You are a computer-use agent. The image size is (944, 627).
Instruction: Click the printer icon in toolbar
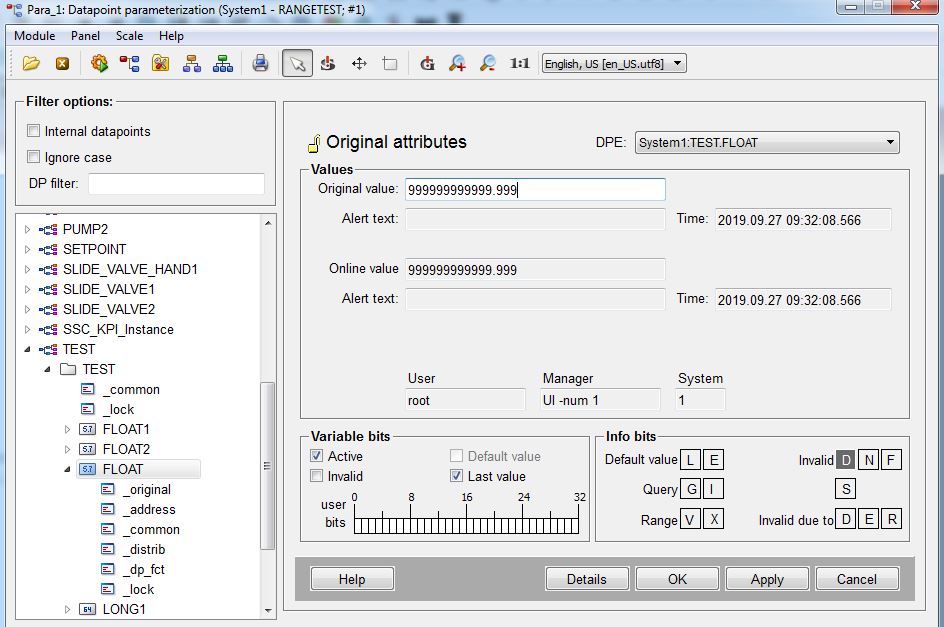(260, 63)
